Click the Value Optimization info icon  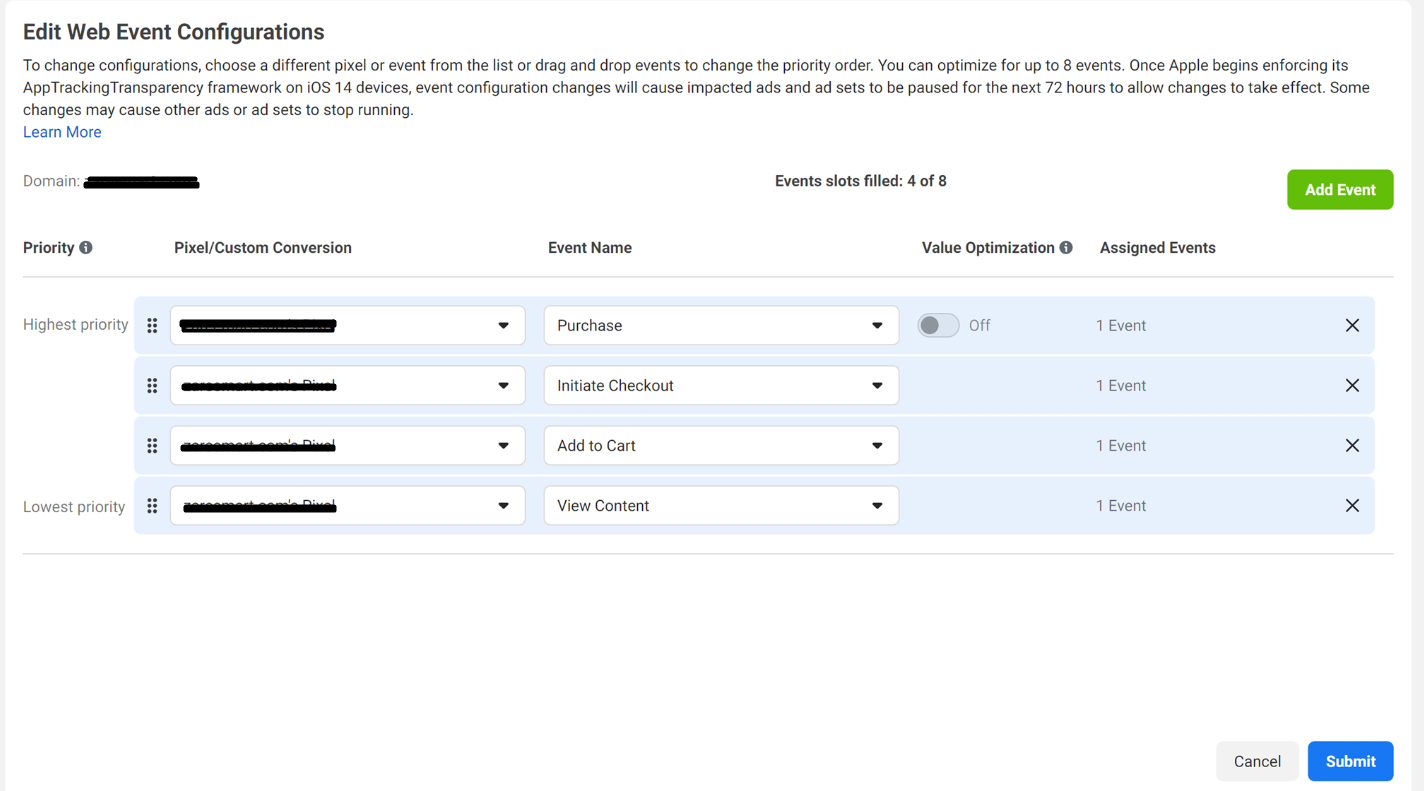pyautogui.click(x=1066, y=248)
